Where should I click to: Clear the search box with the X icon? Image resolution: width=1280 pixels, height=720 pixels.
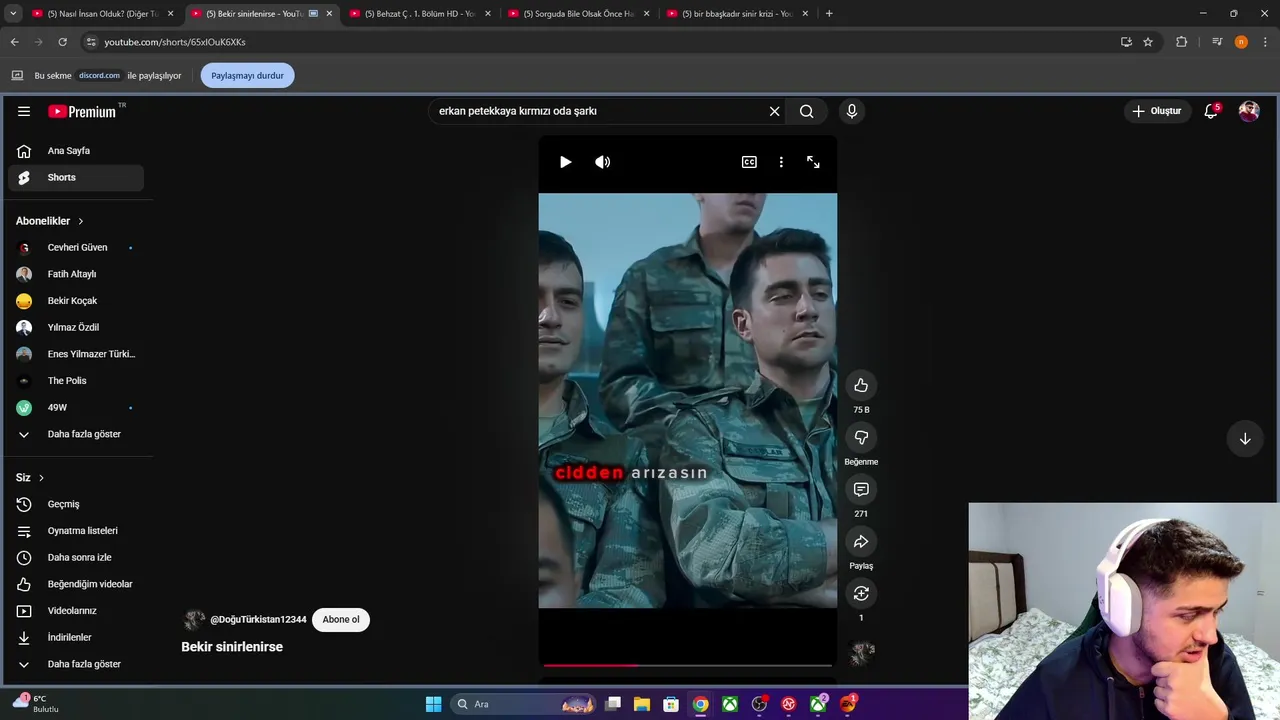tap(774, 111)
